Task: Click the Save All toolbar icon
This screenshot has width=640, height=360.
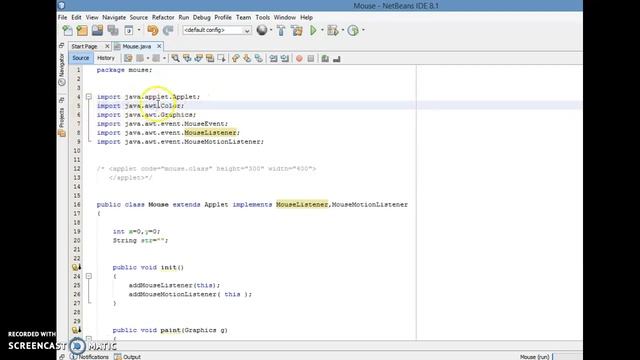Action: point(113,30)
